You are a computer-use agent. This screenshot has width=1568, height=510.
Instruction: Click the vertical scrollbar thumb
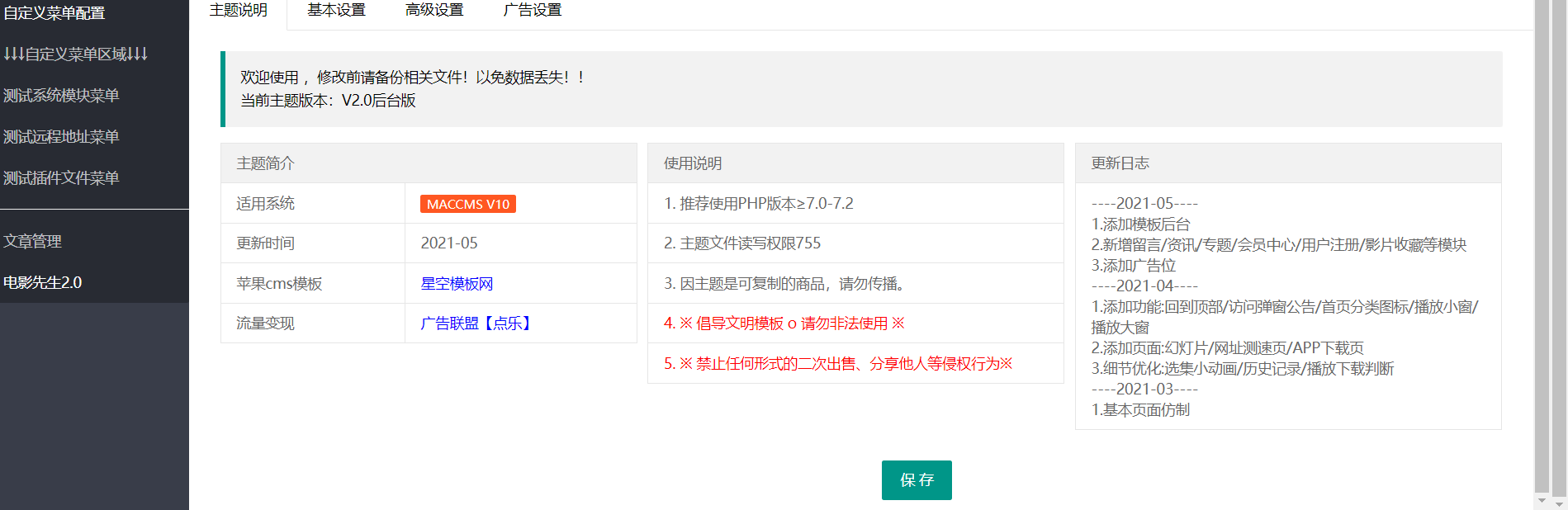pyautogui.click(x=1541, y=248)
